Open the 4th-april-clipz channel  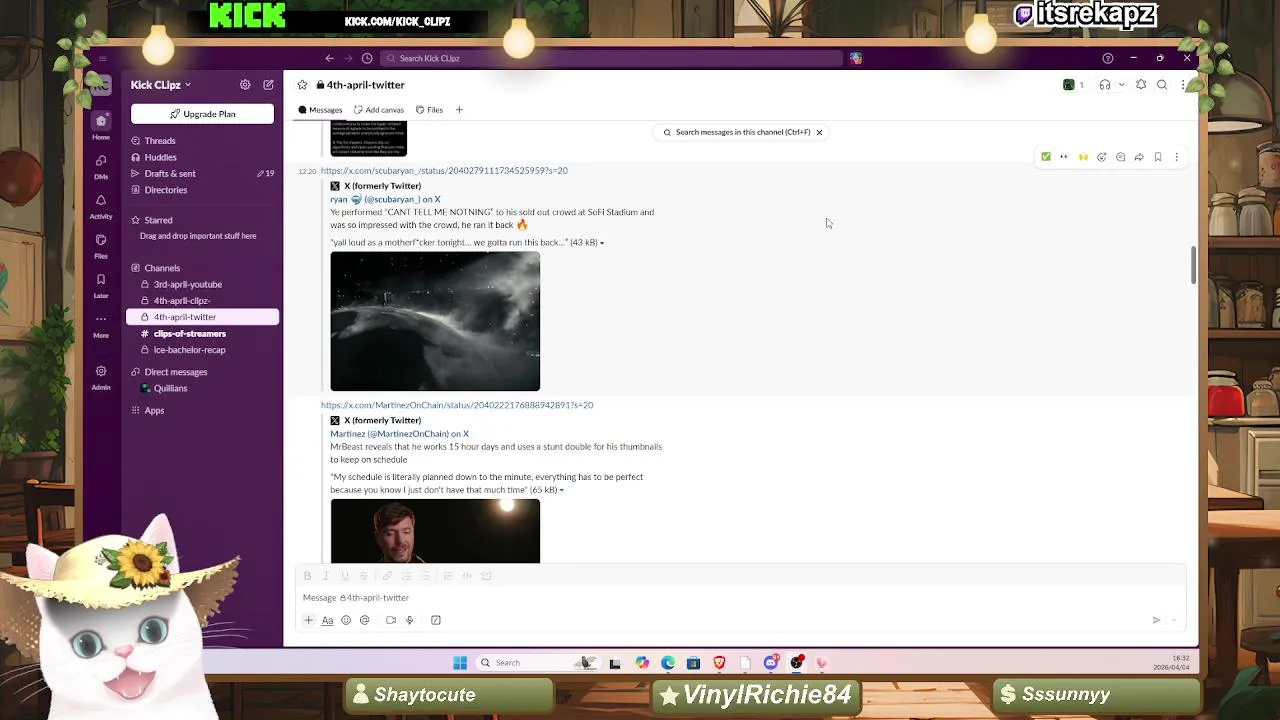point(181,300)
